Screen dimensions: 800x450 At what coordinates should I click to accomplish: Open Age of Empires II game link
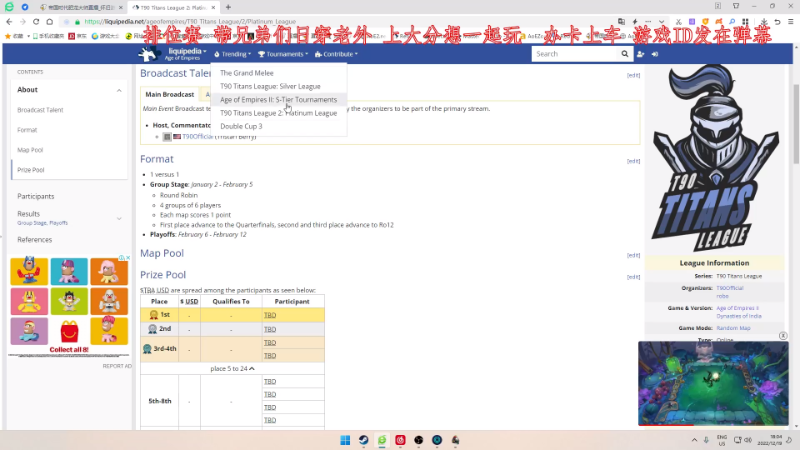coord(737,308)
